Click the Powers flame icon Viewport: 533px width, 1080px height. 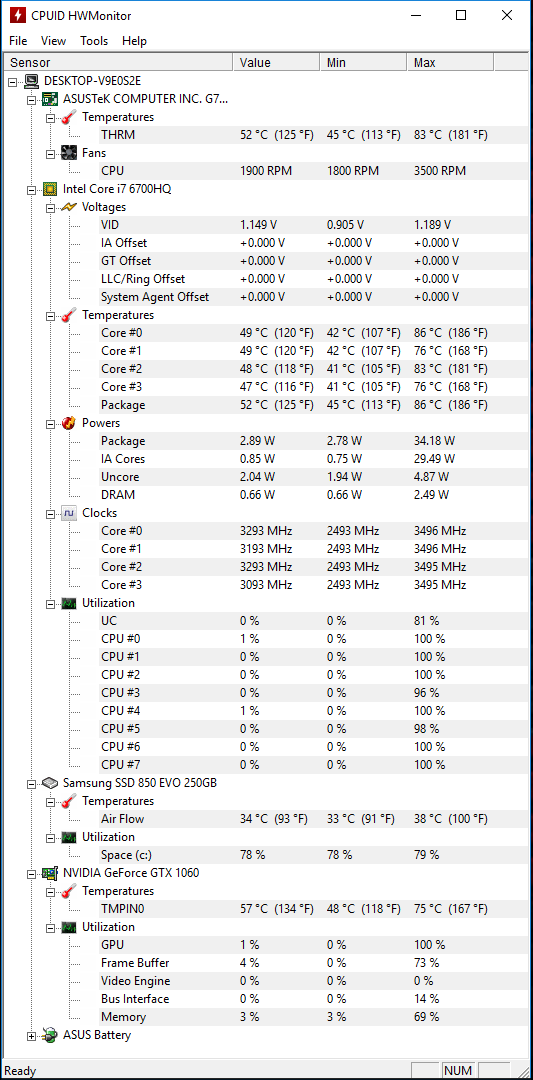point(69,423)
